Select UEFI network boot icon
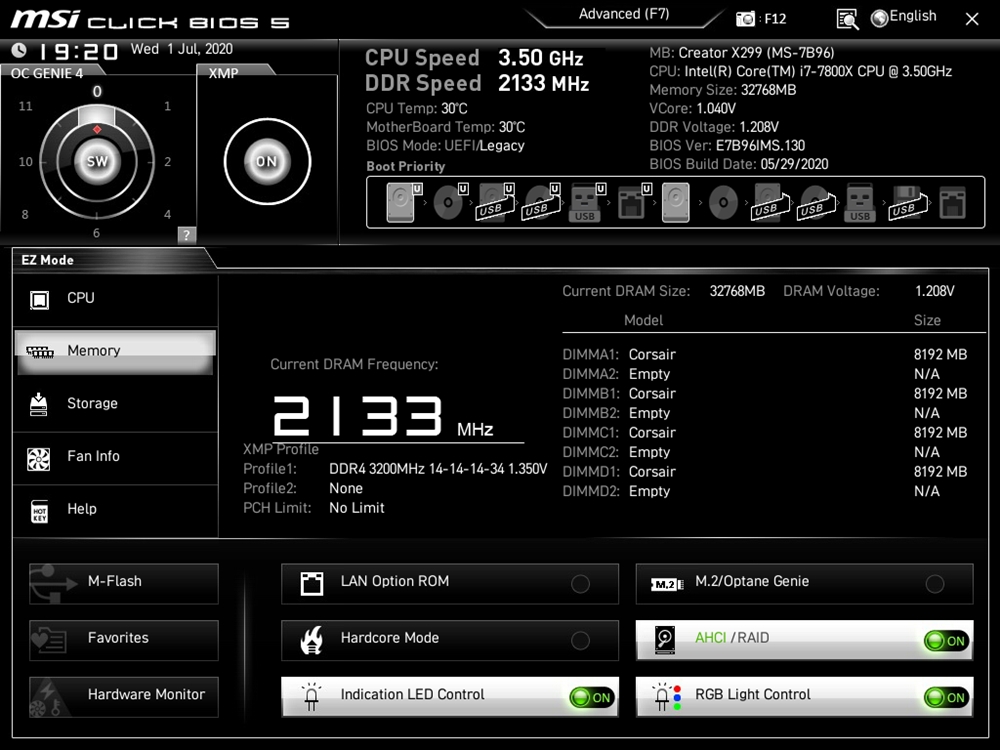 click(x=633, y=203)
